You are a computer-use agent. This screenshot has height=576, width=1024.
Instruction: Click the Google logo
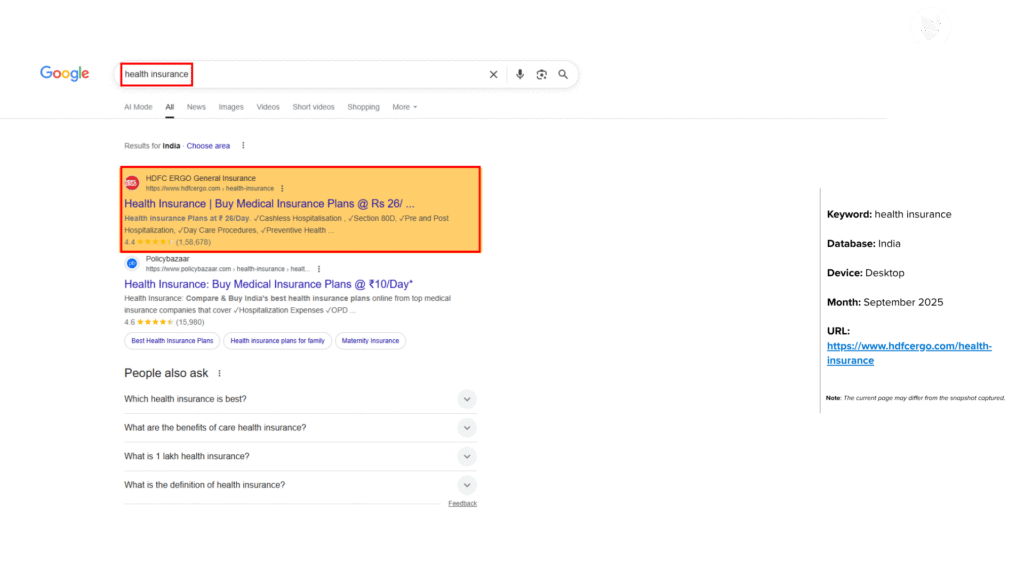[x=65, y=74]
